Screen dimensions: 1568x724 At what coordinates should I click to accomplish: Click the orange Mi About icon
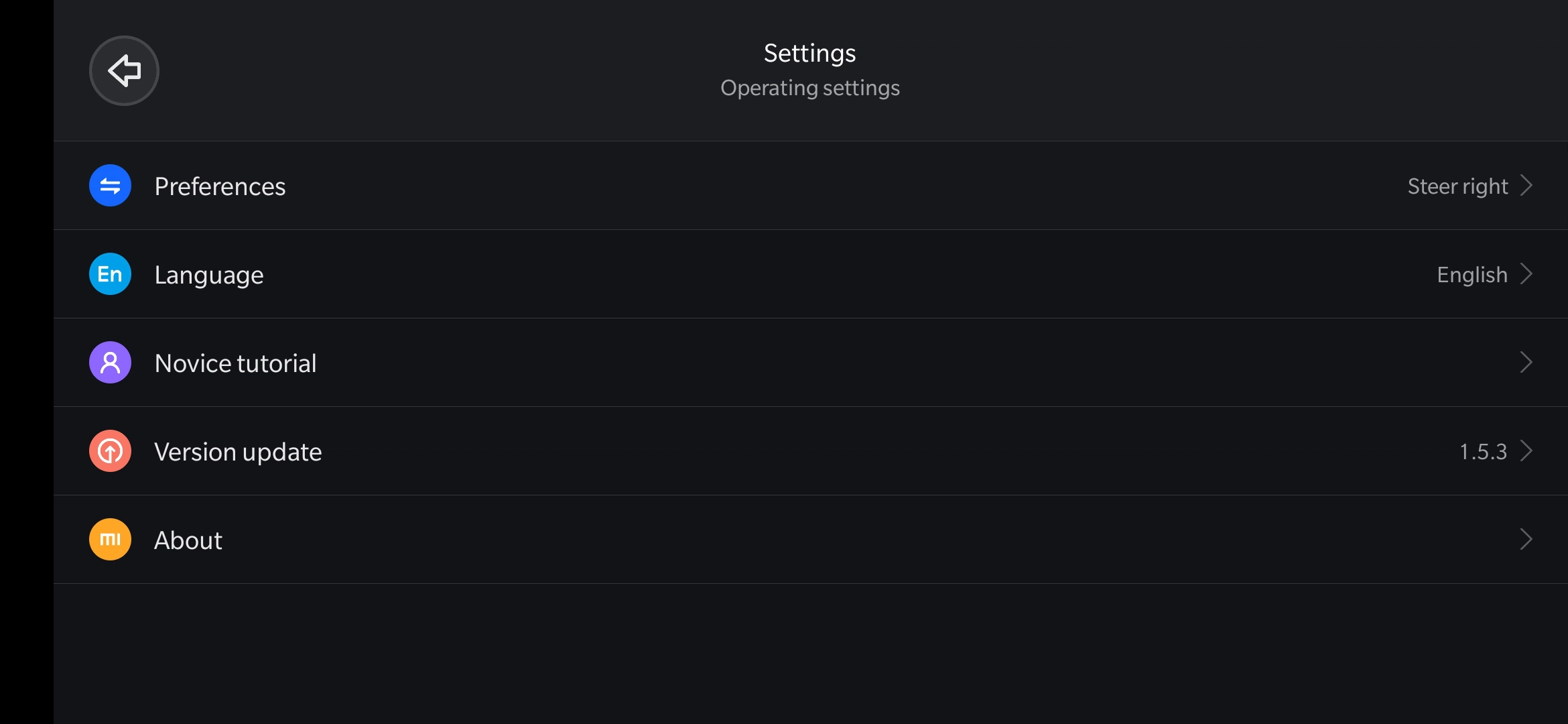(x=110, y=540)
